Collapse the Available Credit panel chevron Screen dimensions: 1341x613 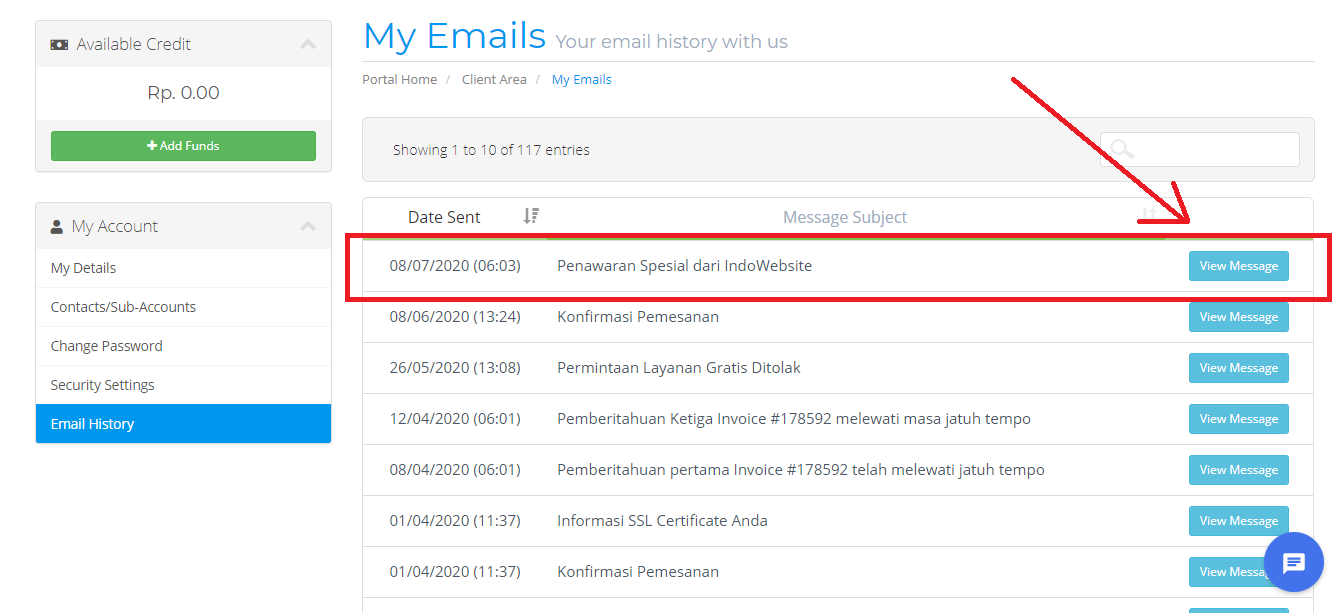(308, 44)
